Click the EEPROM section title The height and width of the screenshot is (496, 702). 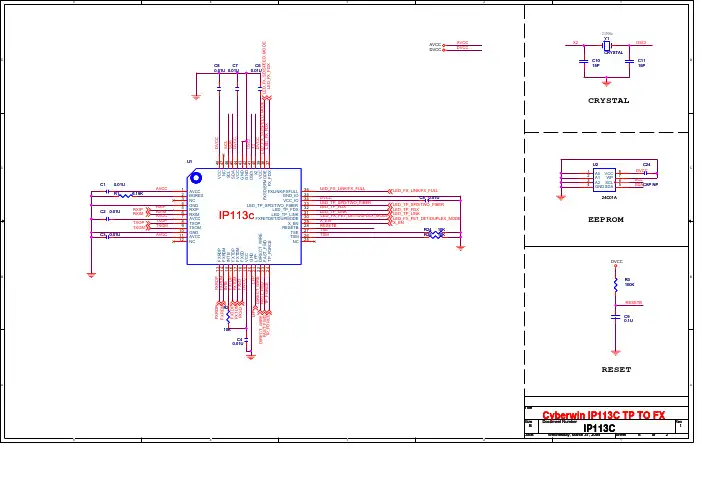606,219
